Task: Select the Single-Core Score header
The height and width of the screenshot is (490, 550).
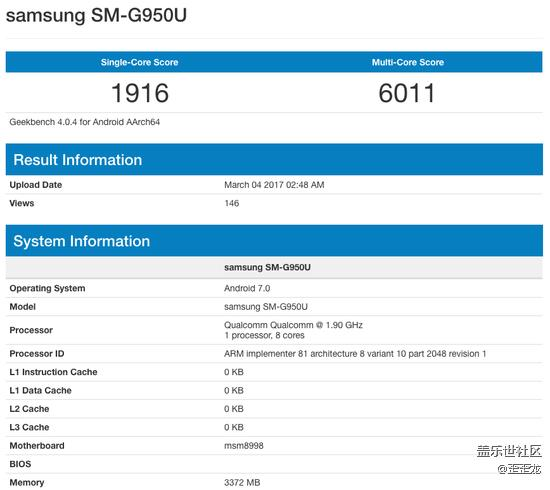Action: pos(140,62)
